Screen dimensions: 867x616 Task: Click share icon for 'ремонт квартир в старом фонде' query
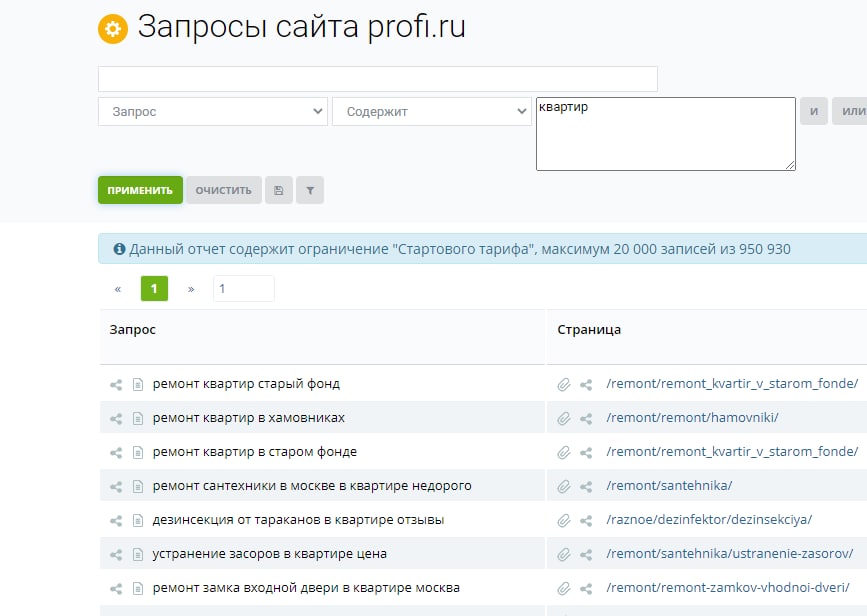[x=116, y=453]
